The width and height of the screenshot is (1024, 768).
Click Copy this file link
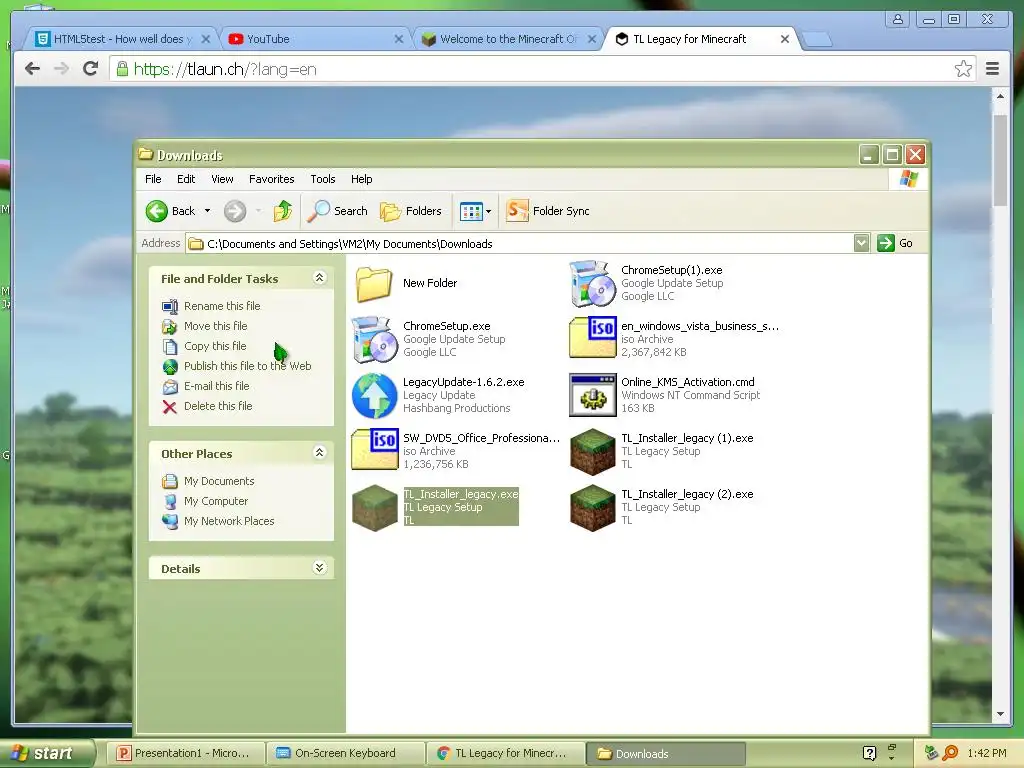[x=215, y=346]
